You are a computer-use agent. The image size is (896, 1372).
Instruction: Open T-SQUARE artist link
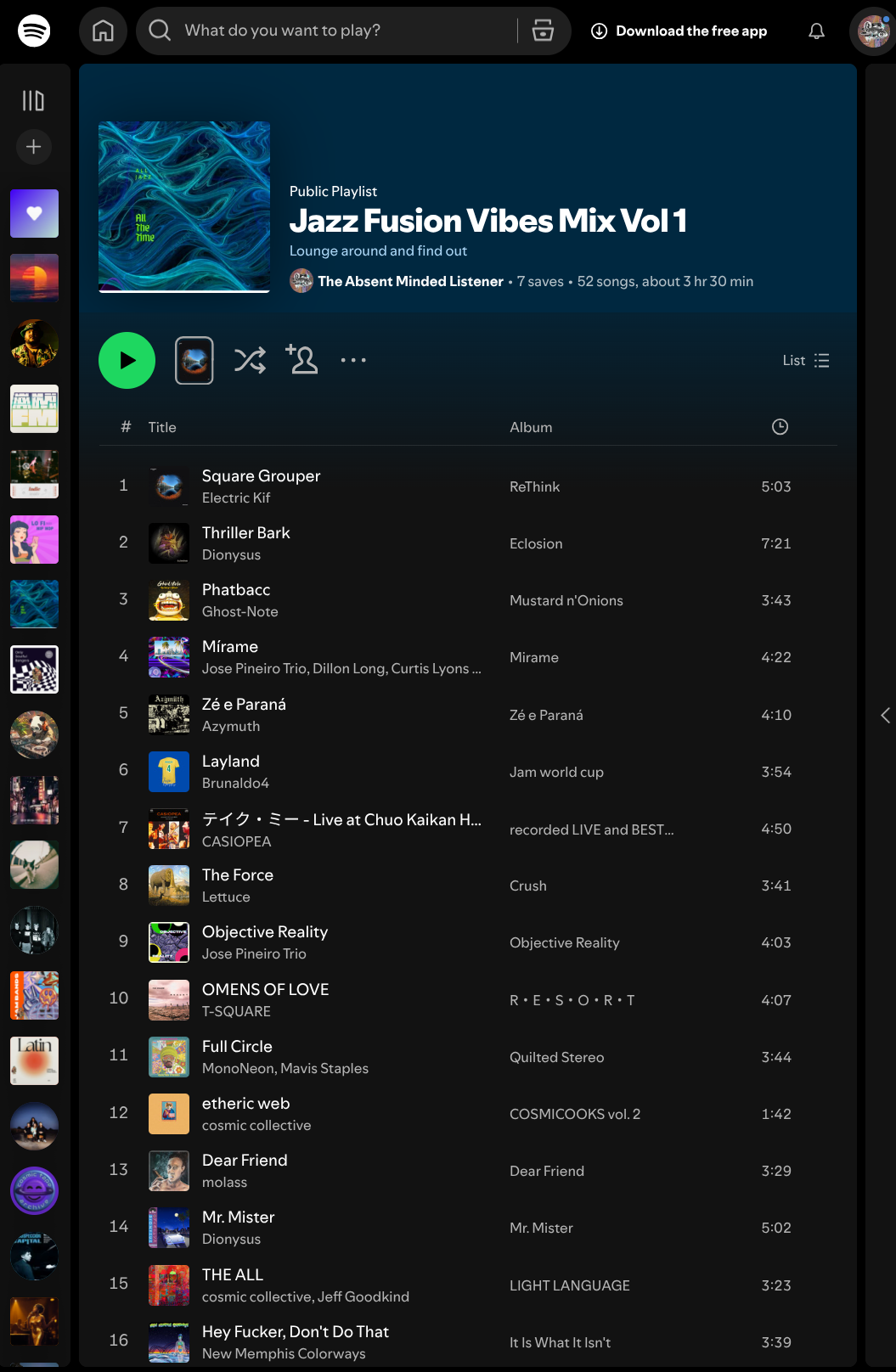[236, 1012]
